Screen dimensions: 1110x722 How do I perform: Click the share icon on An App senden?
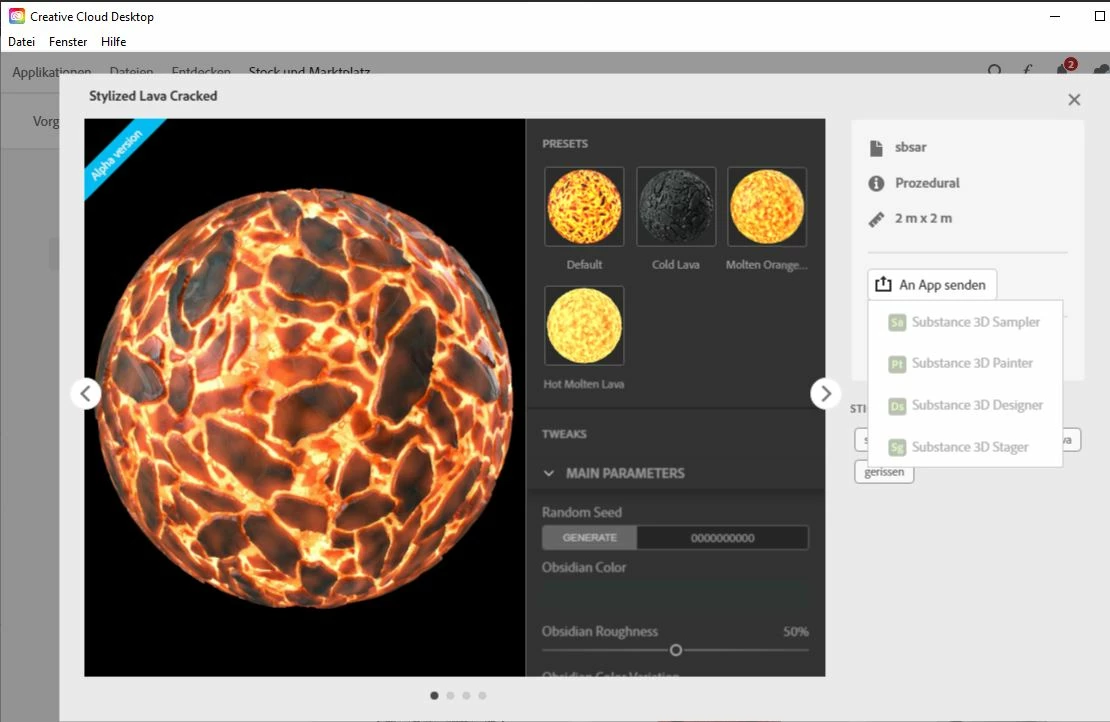click(883, 284)
